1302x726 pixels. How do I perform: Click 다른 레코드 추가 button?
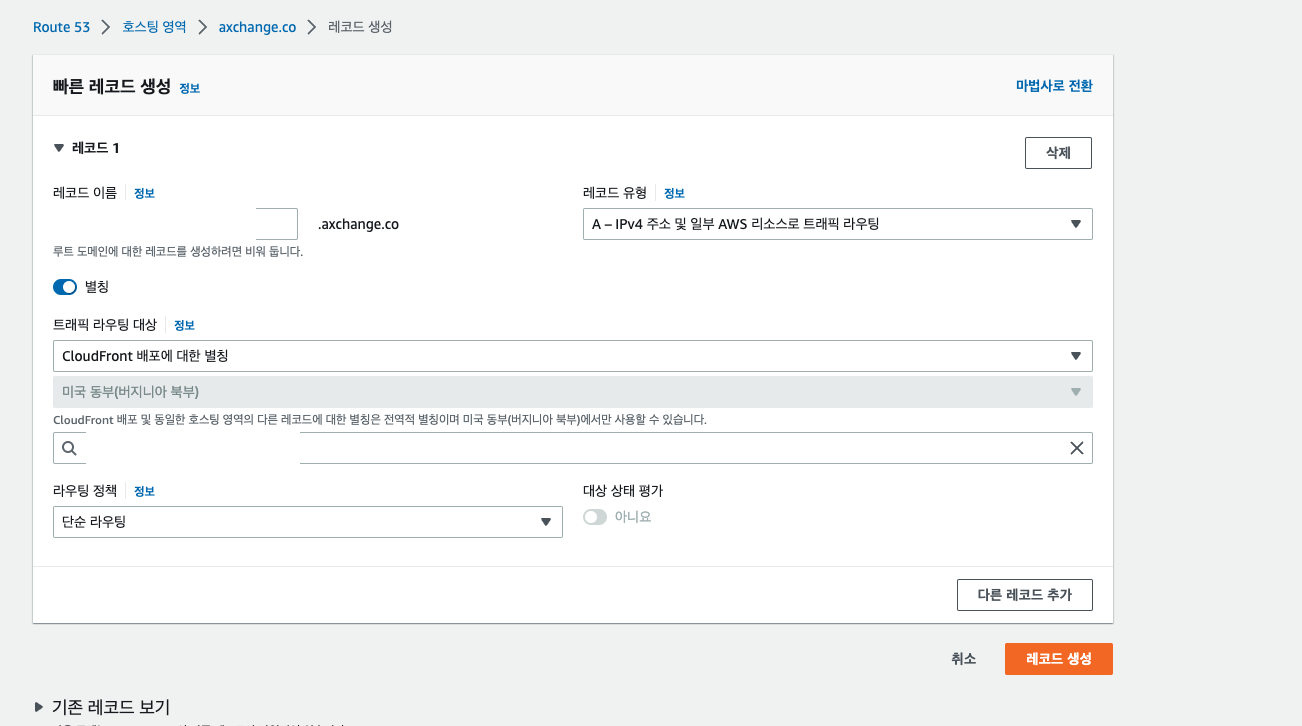click(1024, 595)
